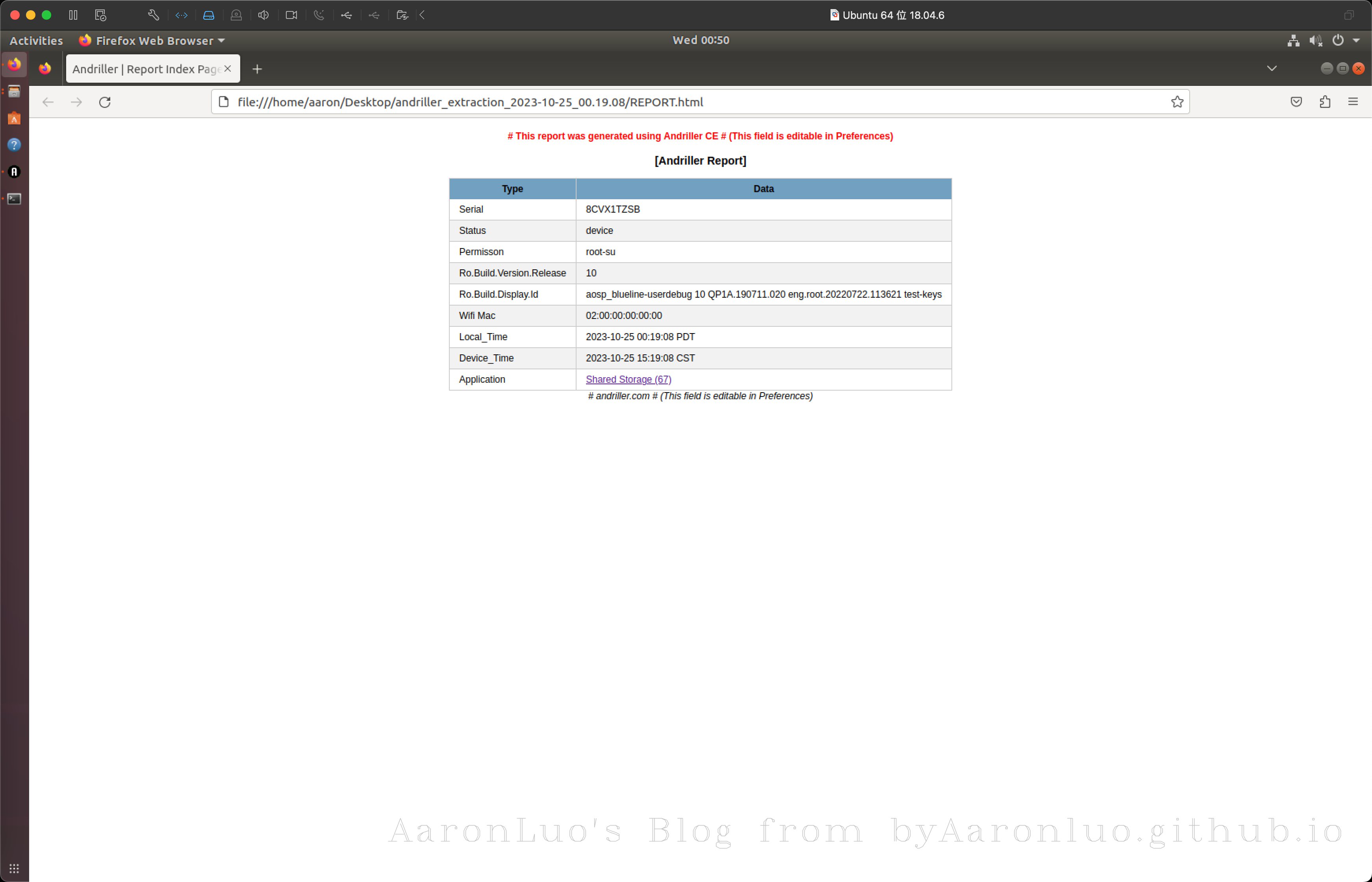Bookmark this page with star icon
This screenshot has height=882, width=1372.
click(x=1177, y=102)
